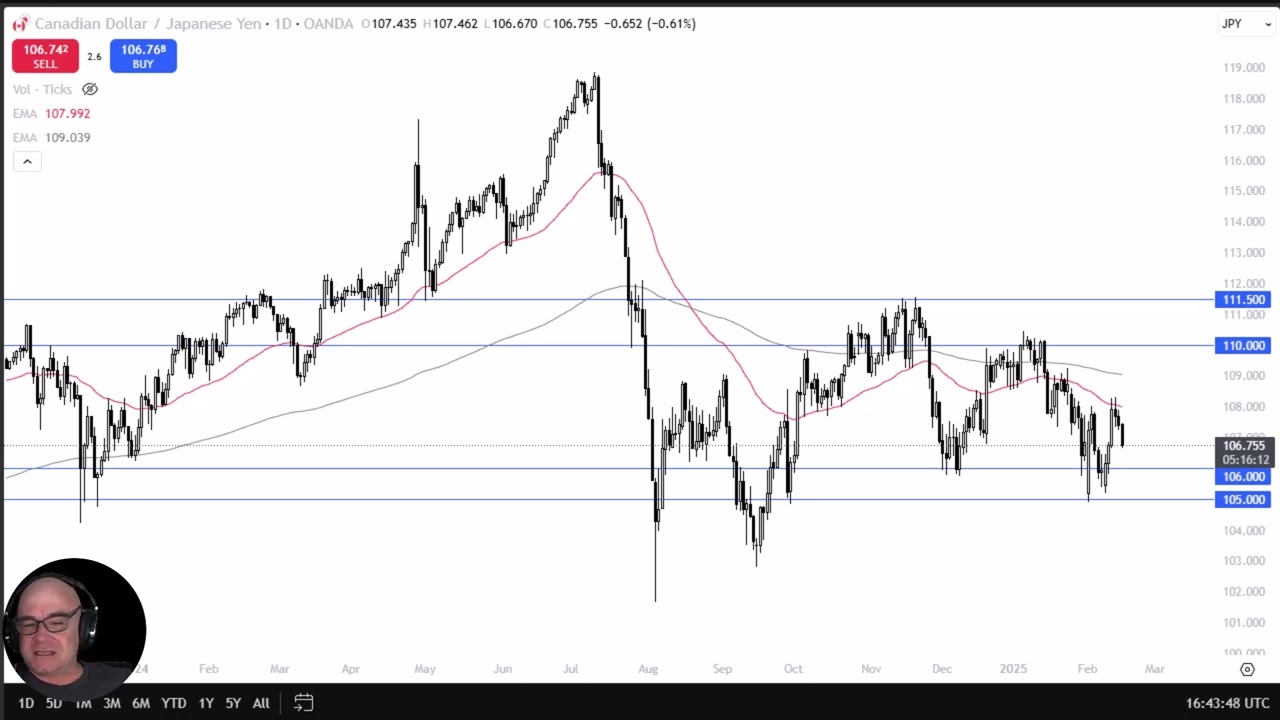Collapse the indicator legend with chevron
This screenshot has width=1280, height=720.
(27, 162)
